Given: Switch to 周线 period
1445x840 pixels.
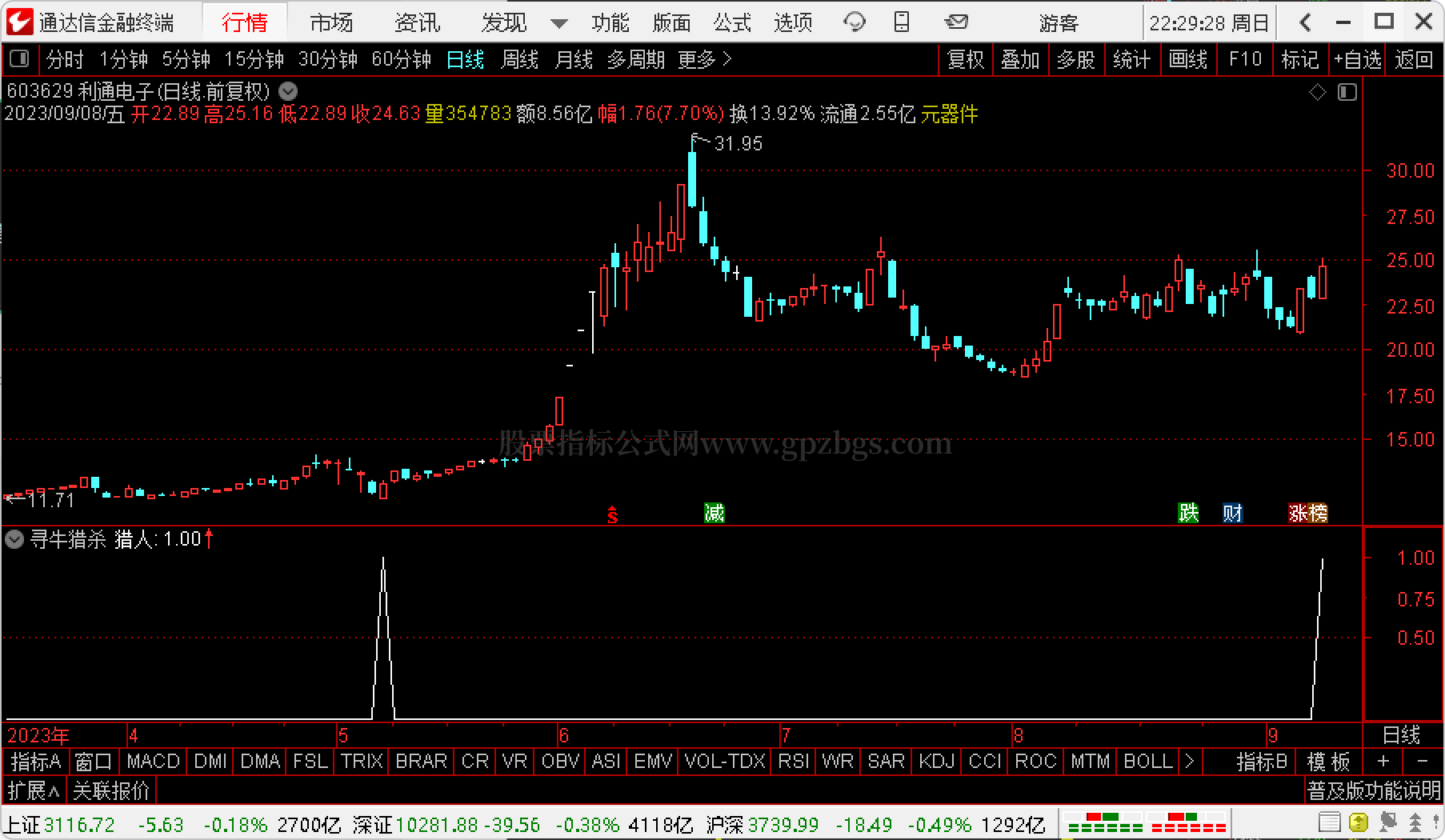Looking at the screenshot, I should click(x=519, y=59).
